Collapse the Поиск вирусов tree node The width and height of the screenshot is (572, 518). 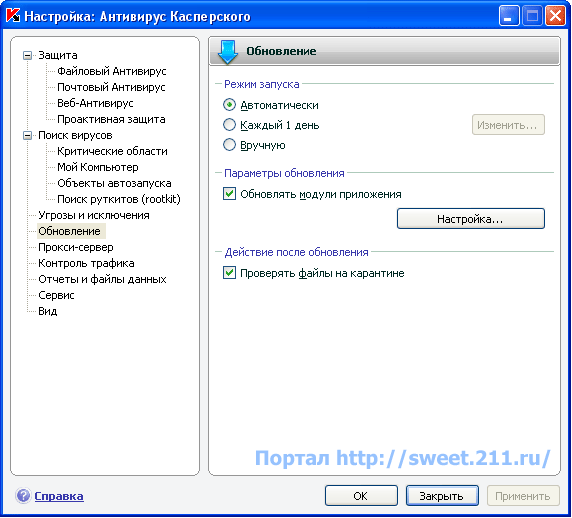point(27,136)
